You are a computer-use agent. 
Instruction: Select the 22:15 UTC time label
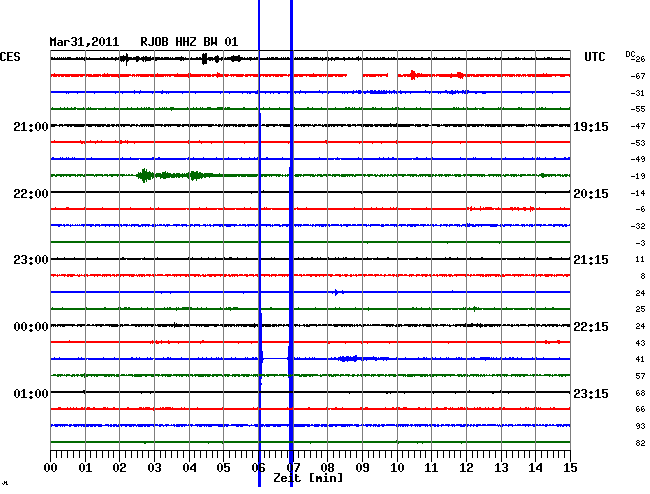(591, 327)
